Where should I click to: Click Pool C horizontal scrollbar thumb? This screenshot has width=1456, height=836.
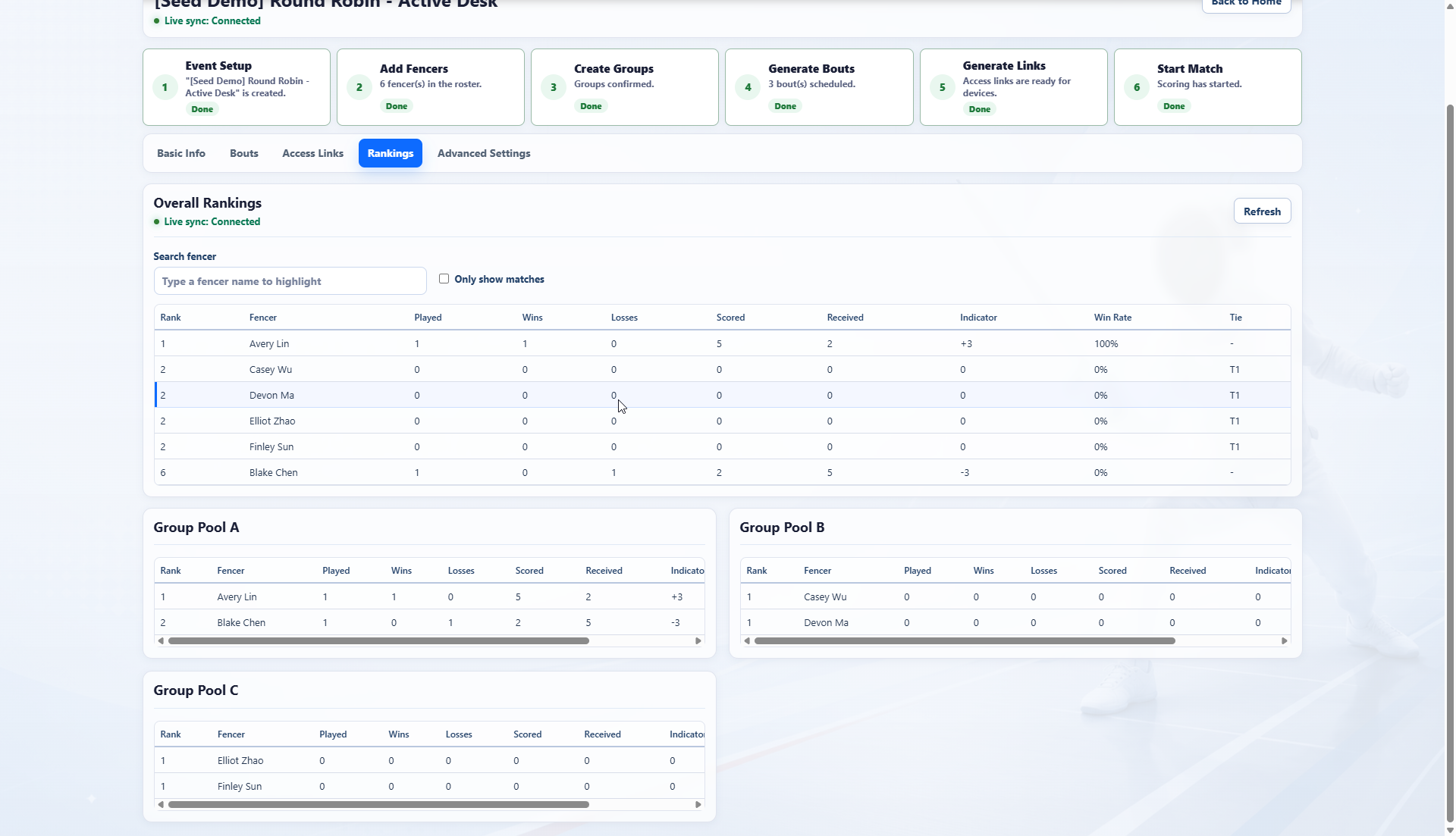(x=378, y=805)
